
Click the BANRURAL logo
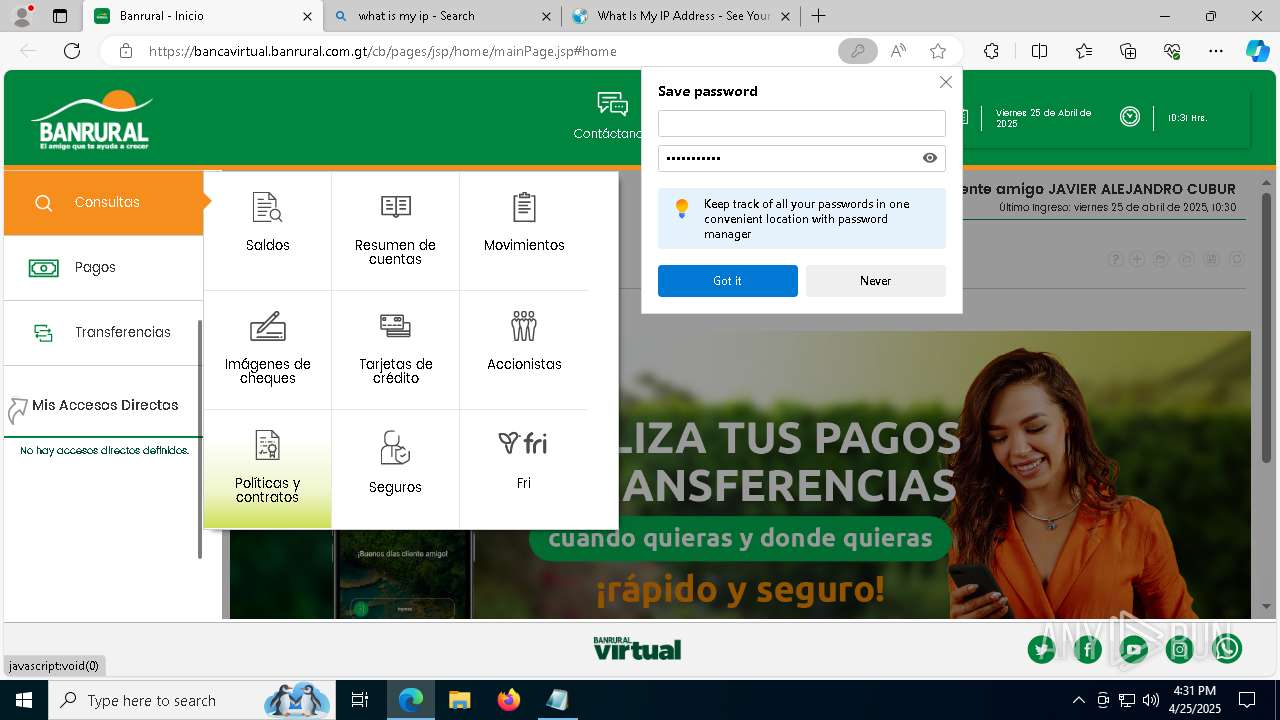(x=92, y=120)
